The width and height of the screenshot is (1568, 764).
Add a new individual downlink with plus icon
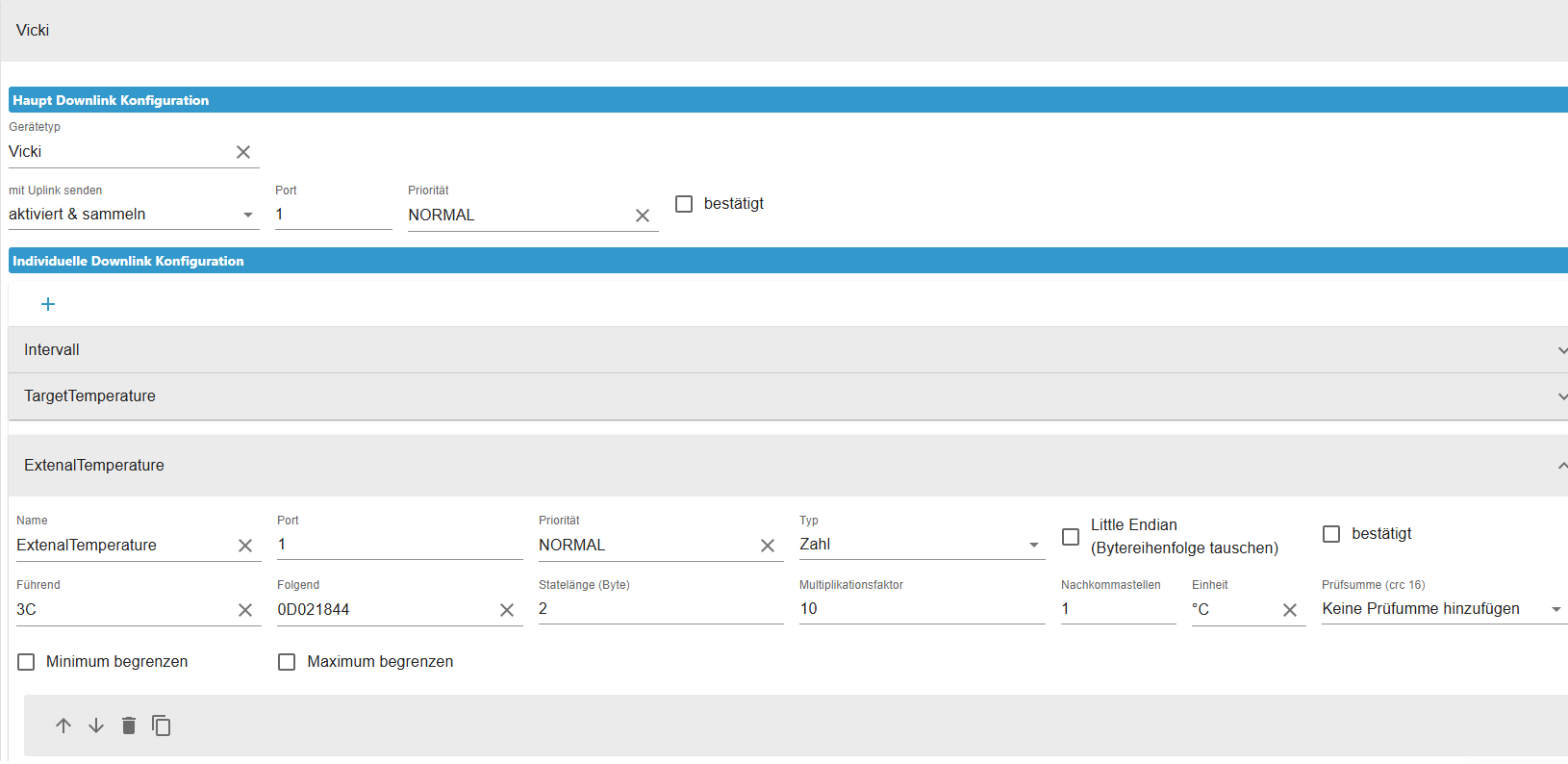click(48, 304)
